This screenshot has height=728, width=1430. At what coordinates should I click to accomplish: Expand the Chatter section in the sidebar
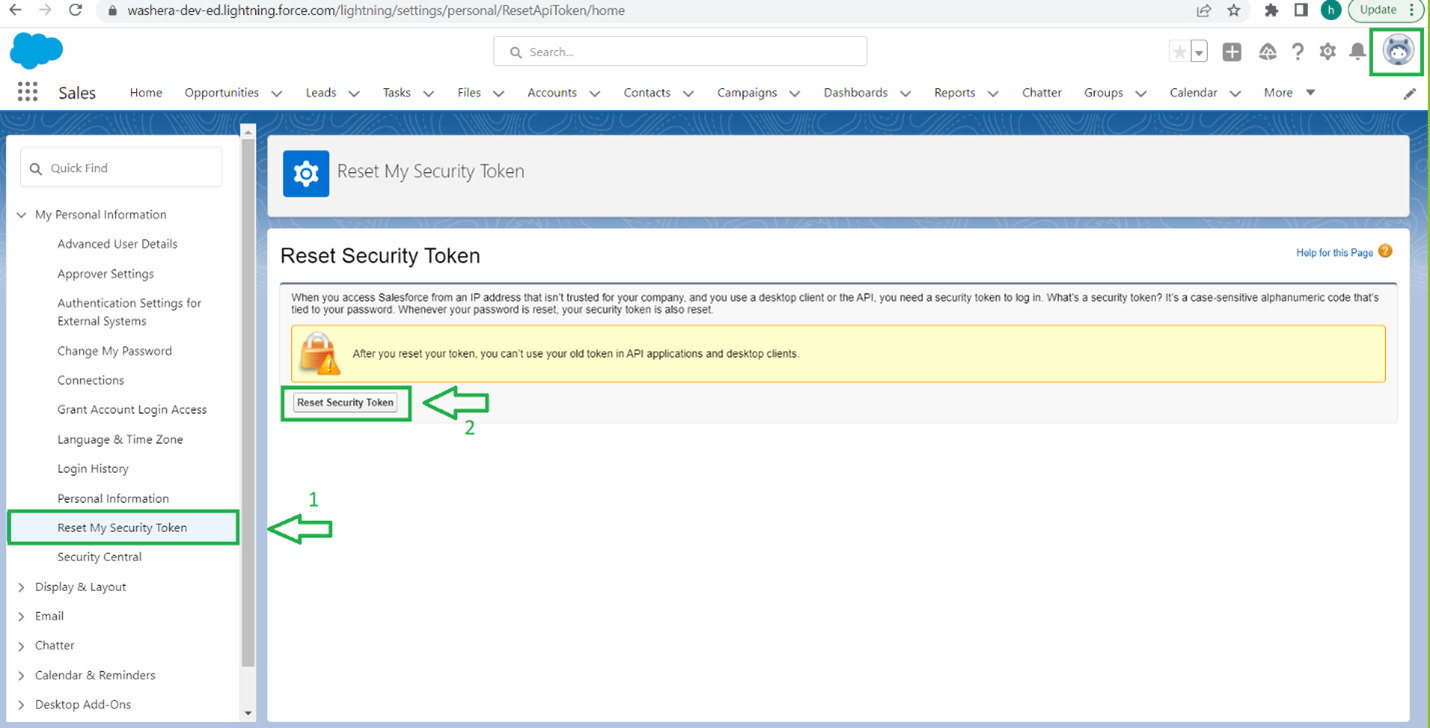pyautogui.click(x=22, y=646)
